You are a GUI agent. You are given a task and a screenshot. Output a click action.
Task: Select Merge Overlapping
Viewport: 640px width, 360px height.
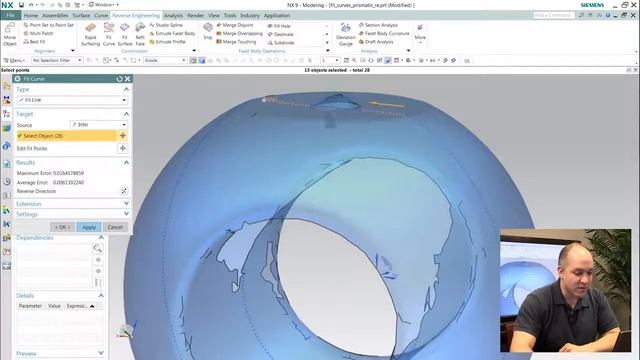[x=239, y=33]
